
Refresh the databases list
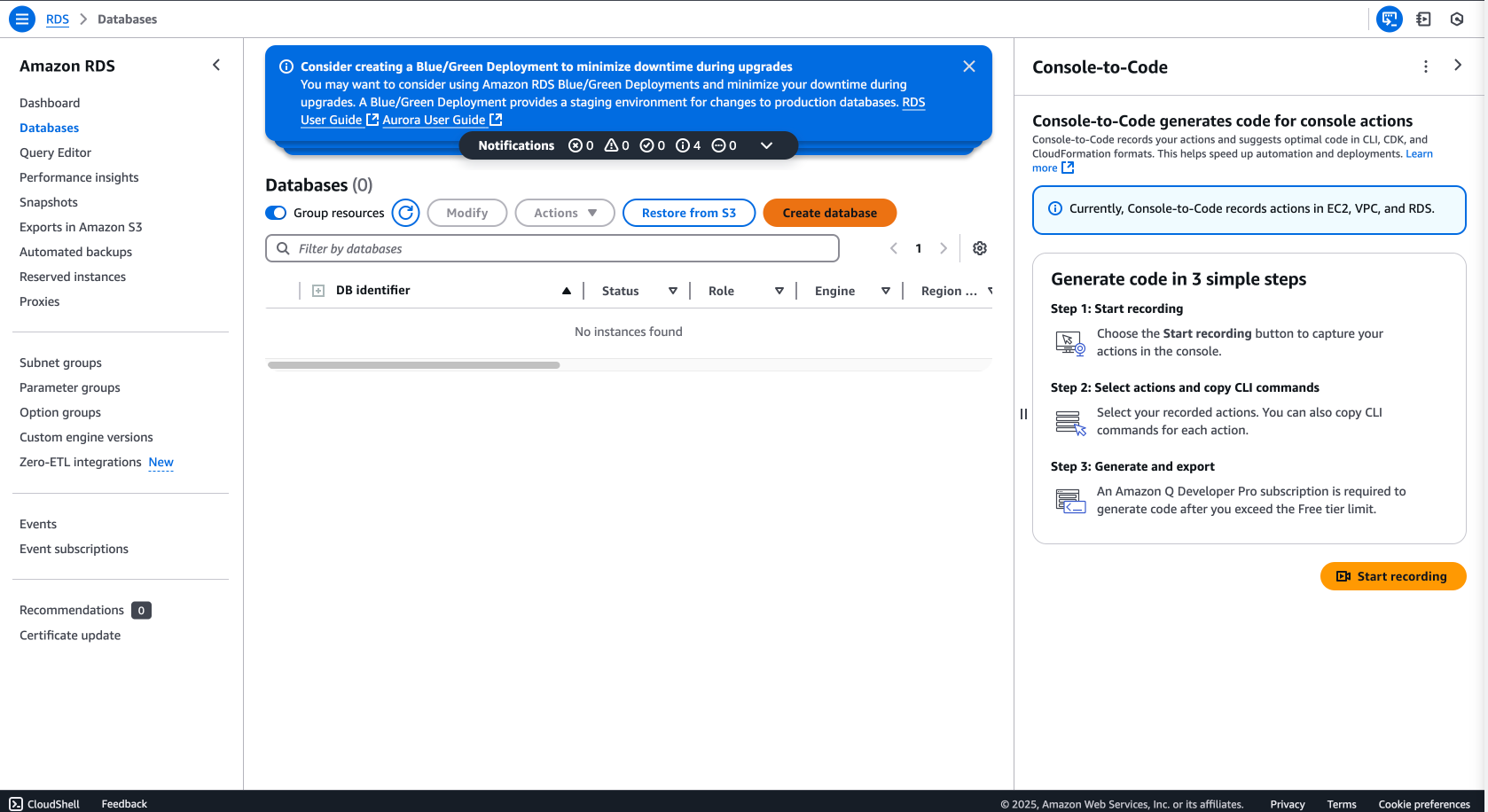point(406,213)
